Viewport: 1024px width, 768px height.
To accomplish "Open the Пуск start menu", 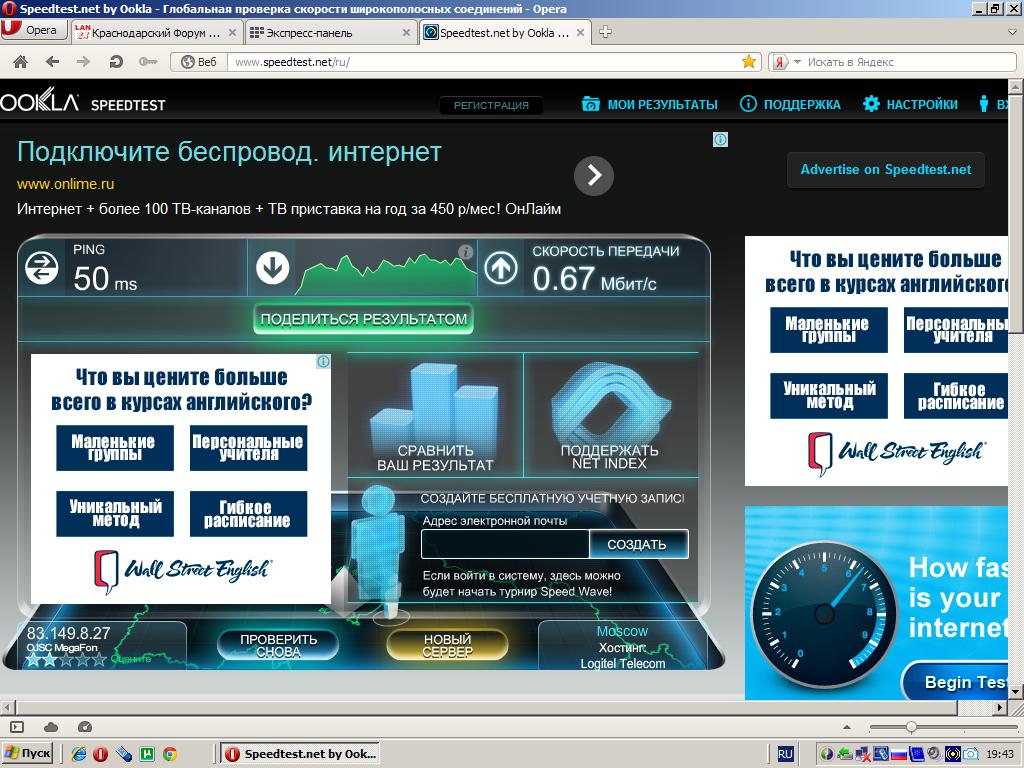I will [x=27, y=753].
